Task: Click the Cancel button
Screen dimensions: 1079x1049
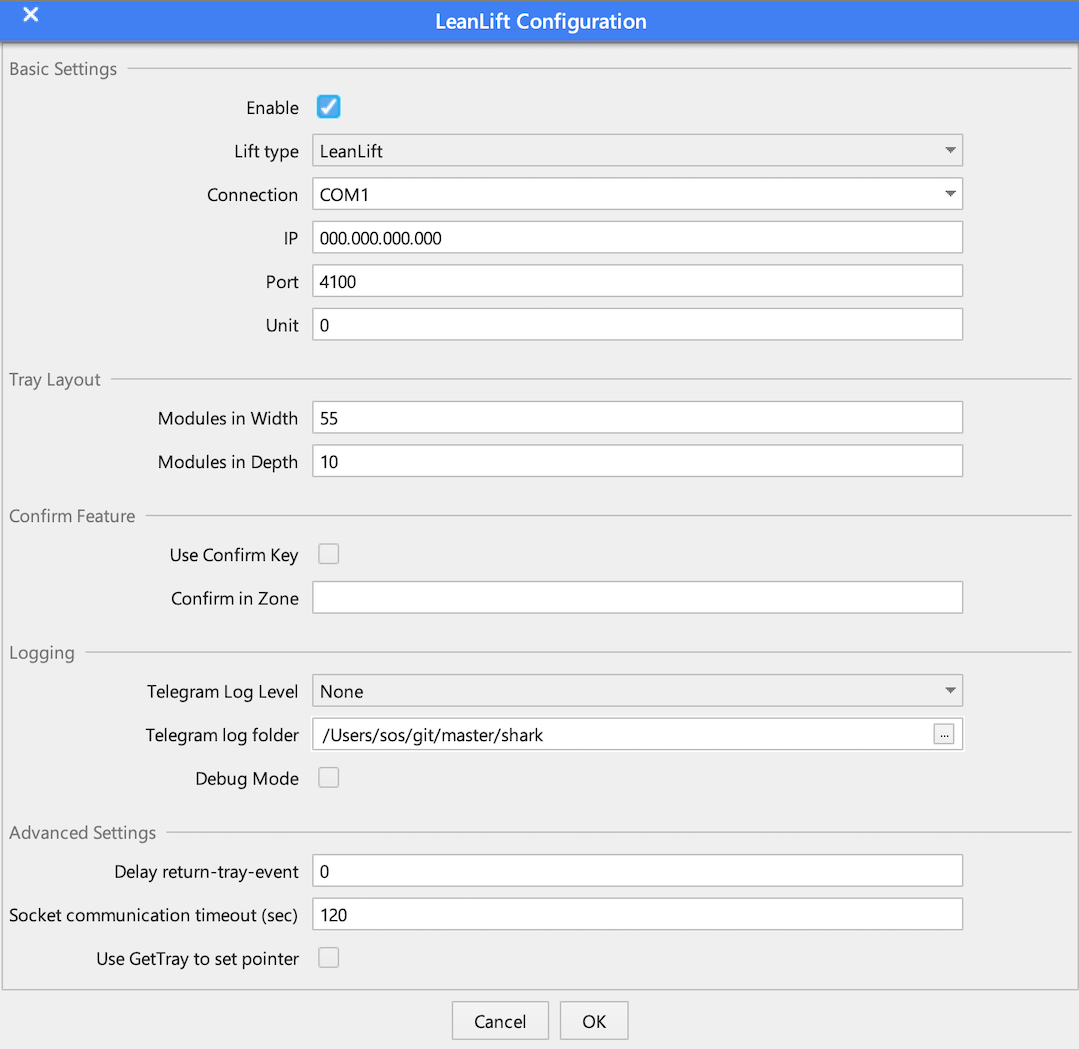Action: 500,1021
